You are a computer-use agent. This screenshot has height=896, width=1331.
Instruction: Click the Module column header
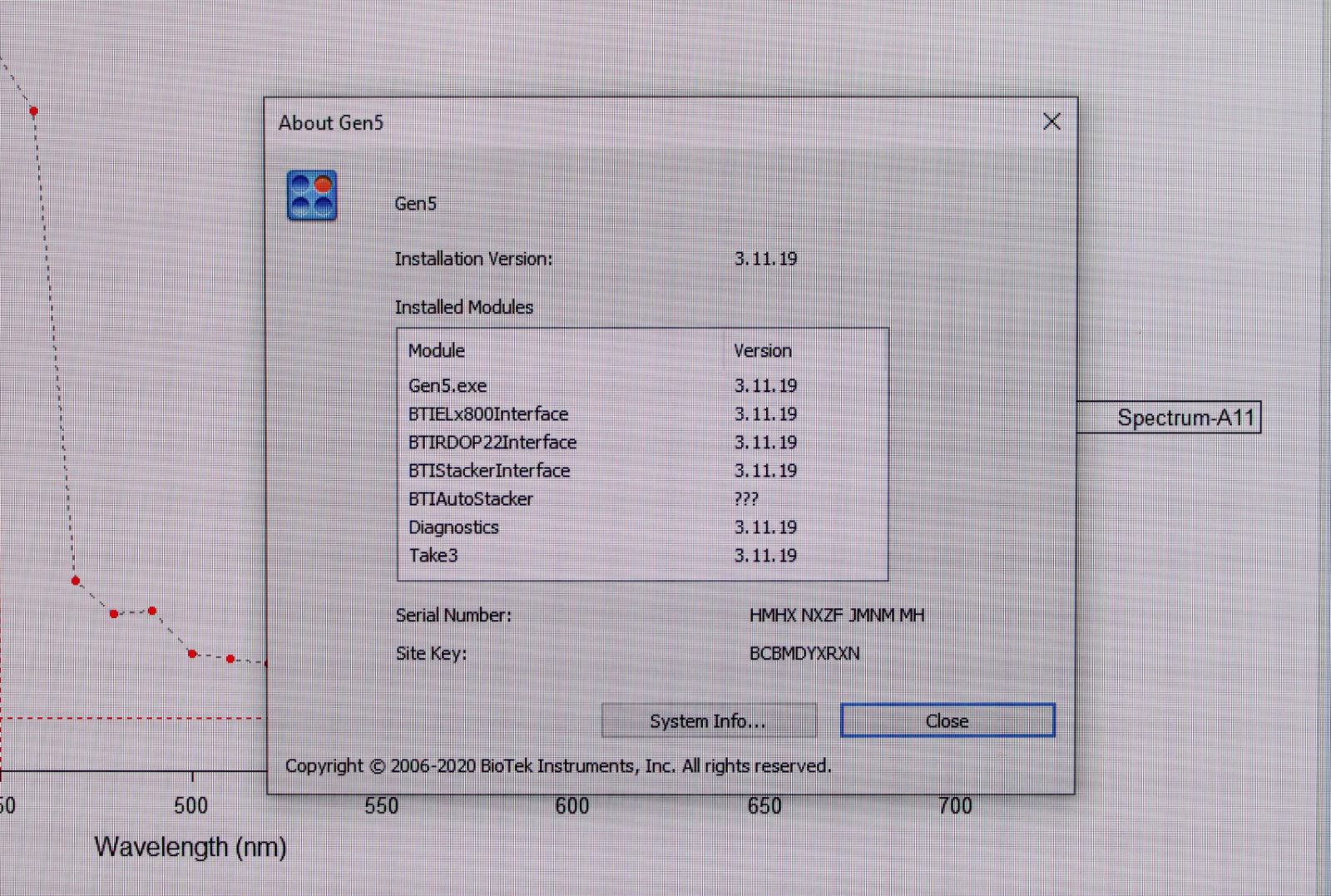click(437, 351)
